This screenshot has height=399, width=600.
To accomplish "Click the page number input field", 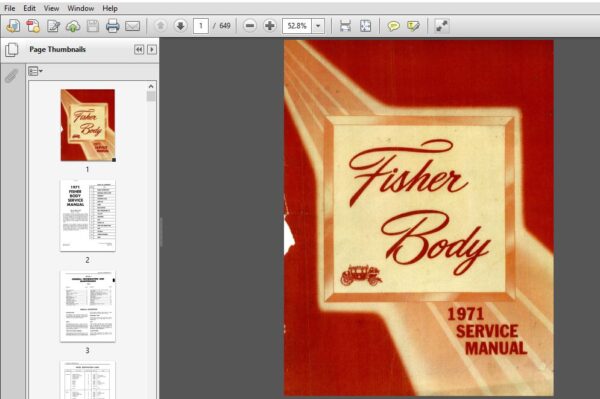I will (201, 26).
